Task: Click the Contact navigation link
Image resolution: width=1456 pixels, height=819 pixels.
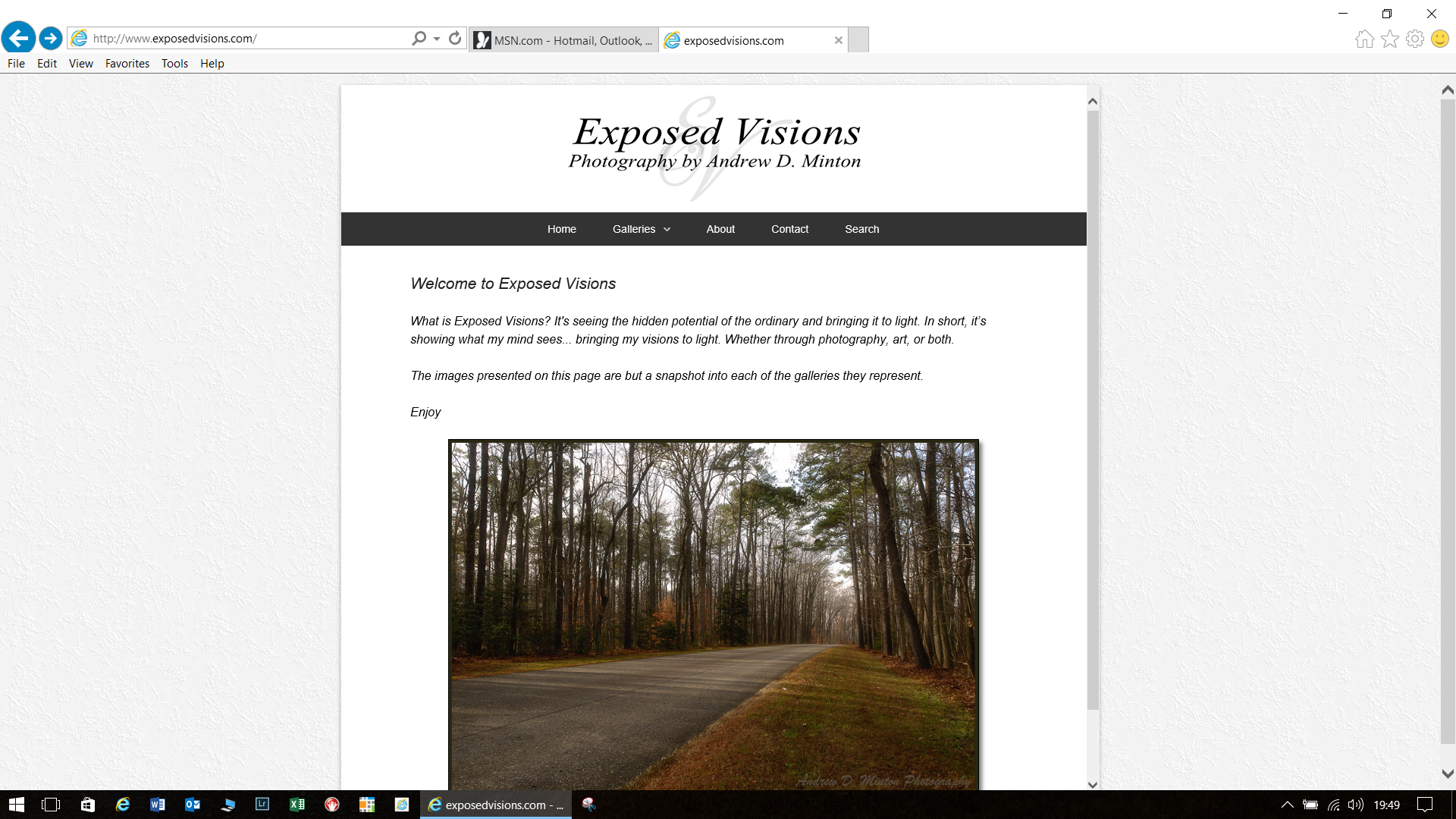Action: 789,229
